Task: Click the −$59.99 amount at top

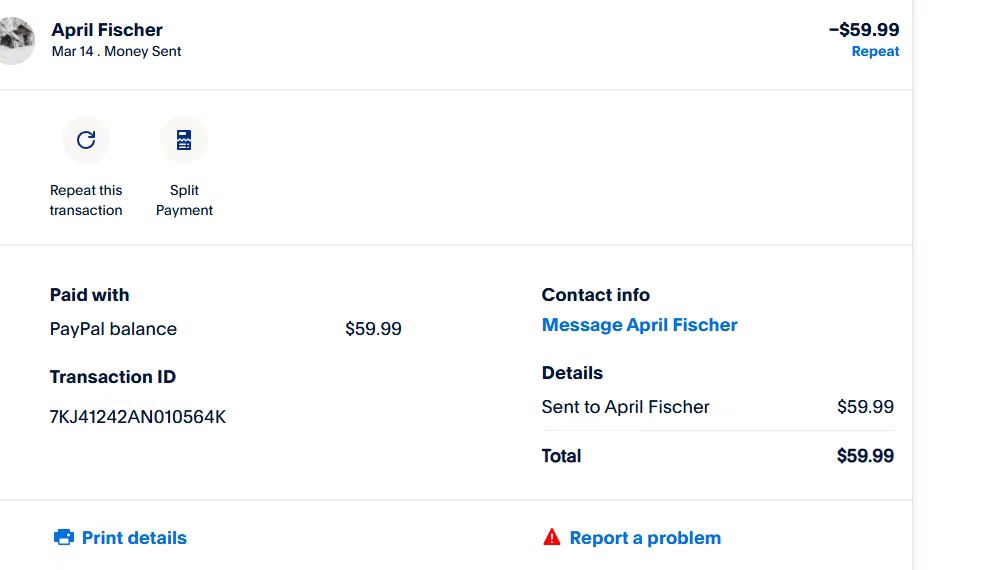Action: click(x=864, y=30)
